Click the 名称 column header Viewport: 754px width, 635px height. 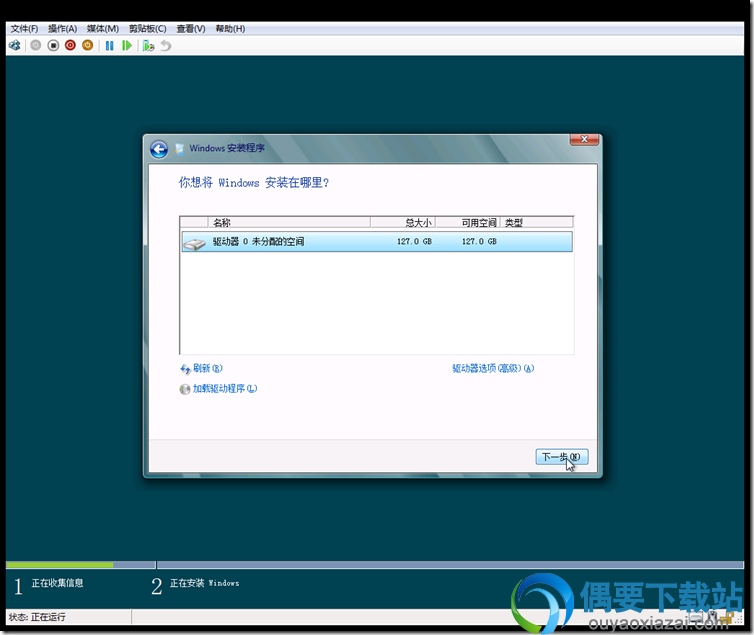click(x=289, y=222)
